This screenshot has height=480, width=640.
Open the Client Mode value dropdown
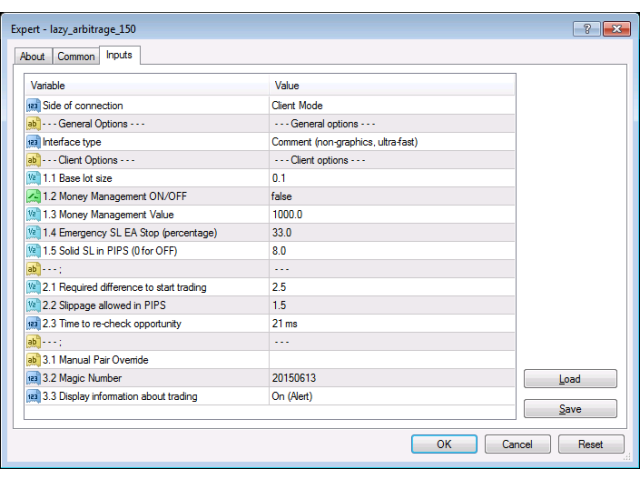coord(391,105)
